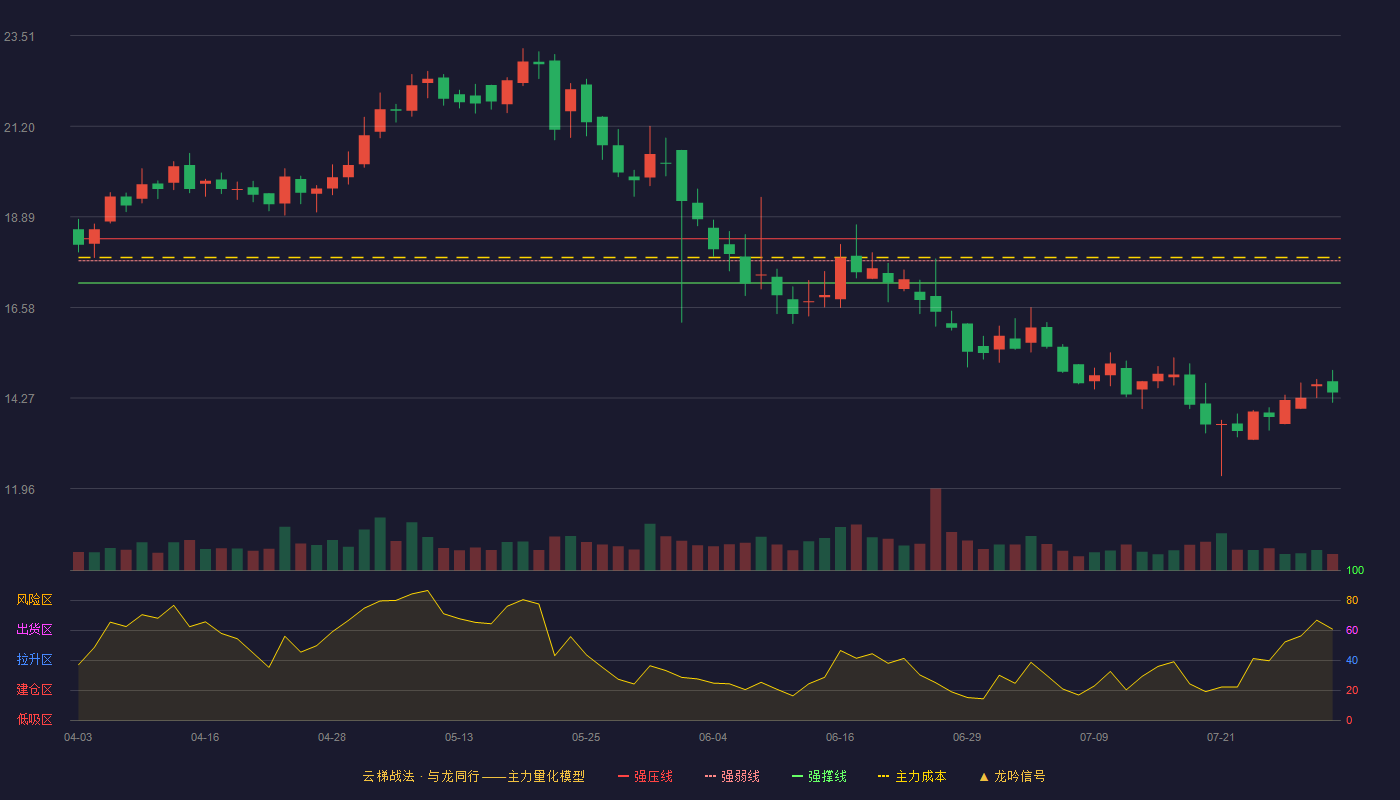Screen dimensions: 1400x800
Task: Click the 20 indicator scale value
Action: (1352, 691)
